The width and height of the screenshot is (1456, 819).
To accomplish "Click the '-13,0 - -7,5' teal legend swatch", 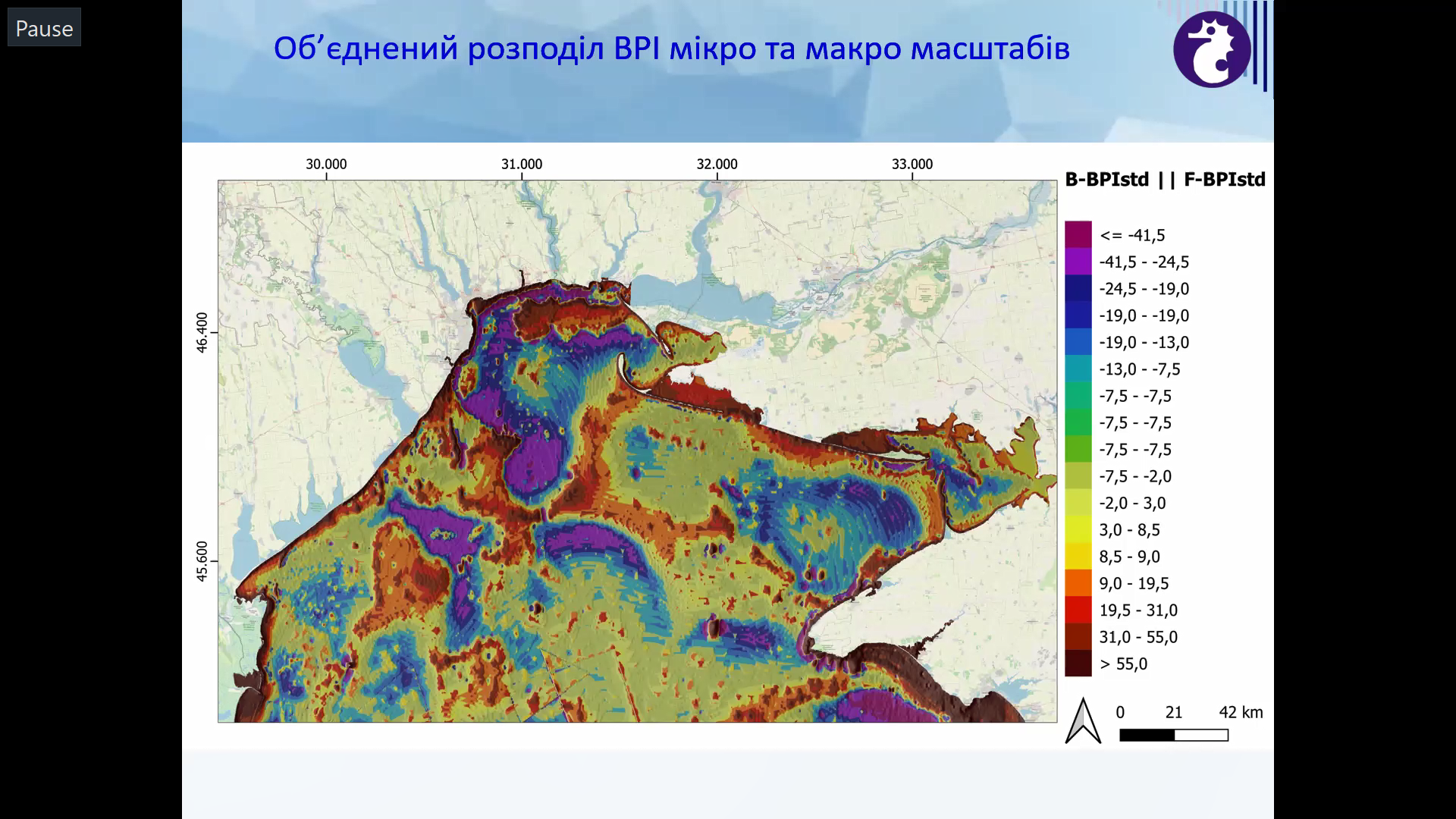I will [x=1078, y=369].
